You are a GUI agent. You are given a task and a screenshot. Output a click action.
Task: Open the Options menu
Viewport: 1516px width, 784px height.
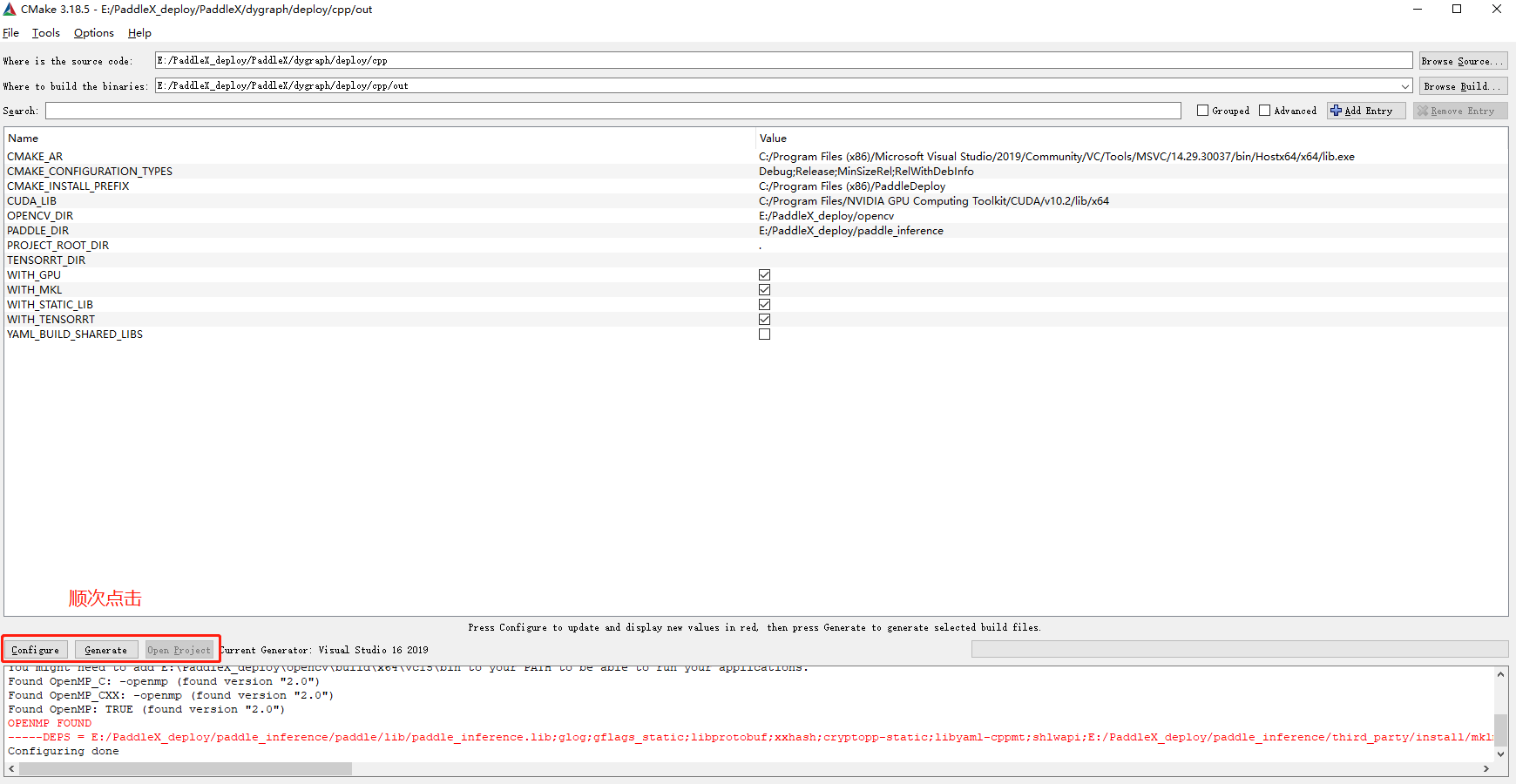click(x=93, y=33)
